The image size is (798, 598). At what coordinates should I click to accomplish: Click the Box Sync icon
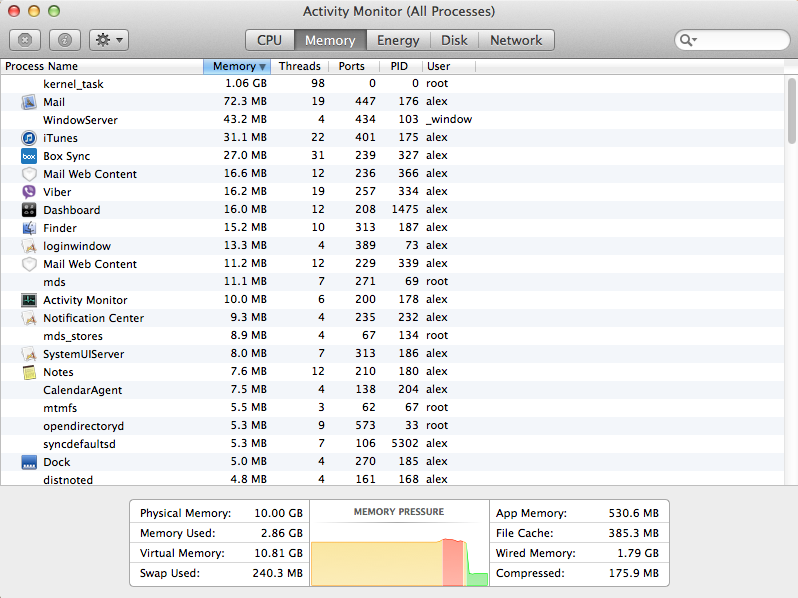pos(29,156)
